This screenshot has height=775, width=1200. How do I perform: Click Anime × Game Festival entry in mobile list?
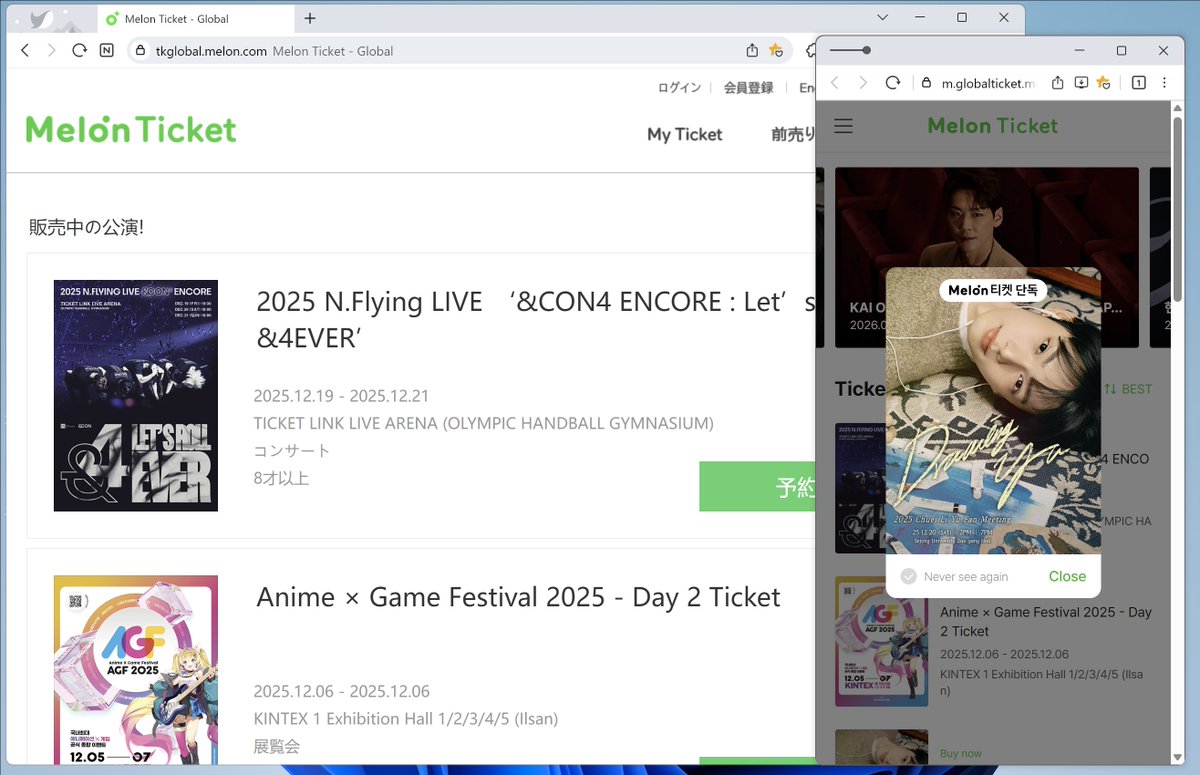click(x=1046, y=621)
